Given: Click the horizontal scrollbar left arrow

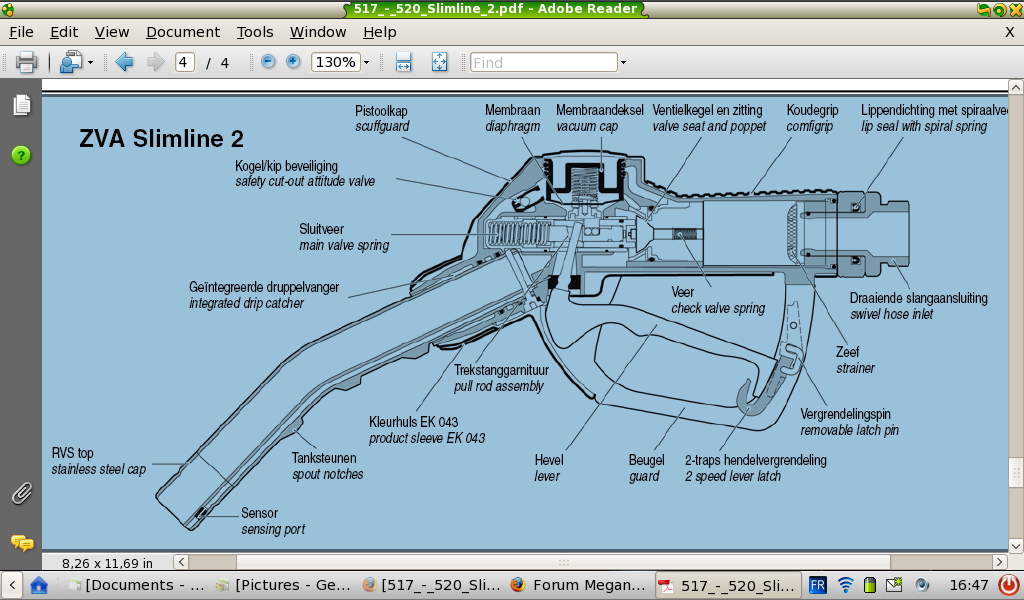Looking at the screenshot, I should pos(181,562).
